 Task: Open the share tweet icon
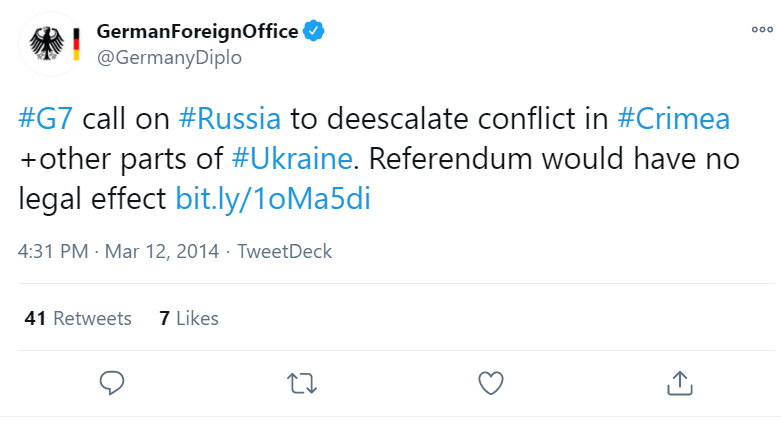pyautogui.click(x=679, y=382)
